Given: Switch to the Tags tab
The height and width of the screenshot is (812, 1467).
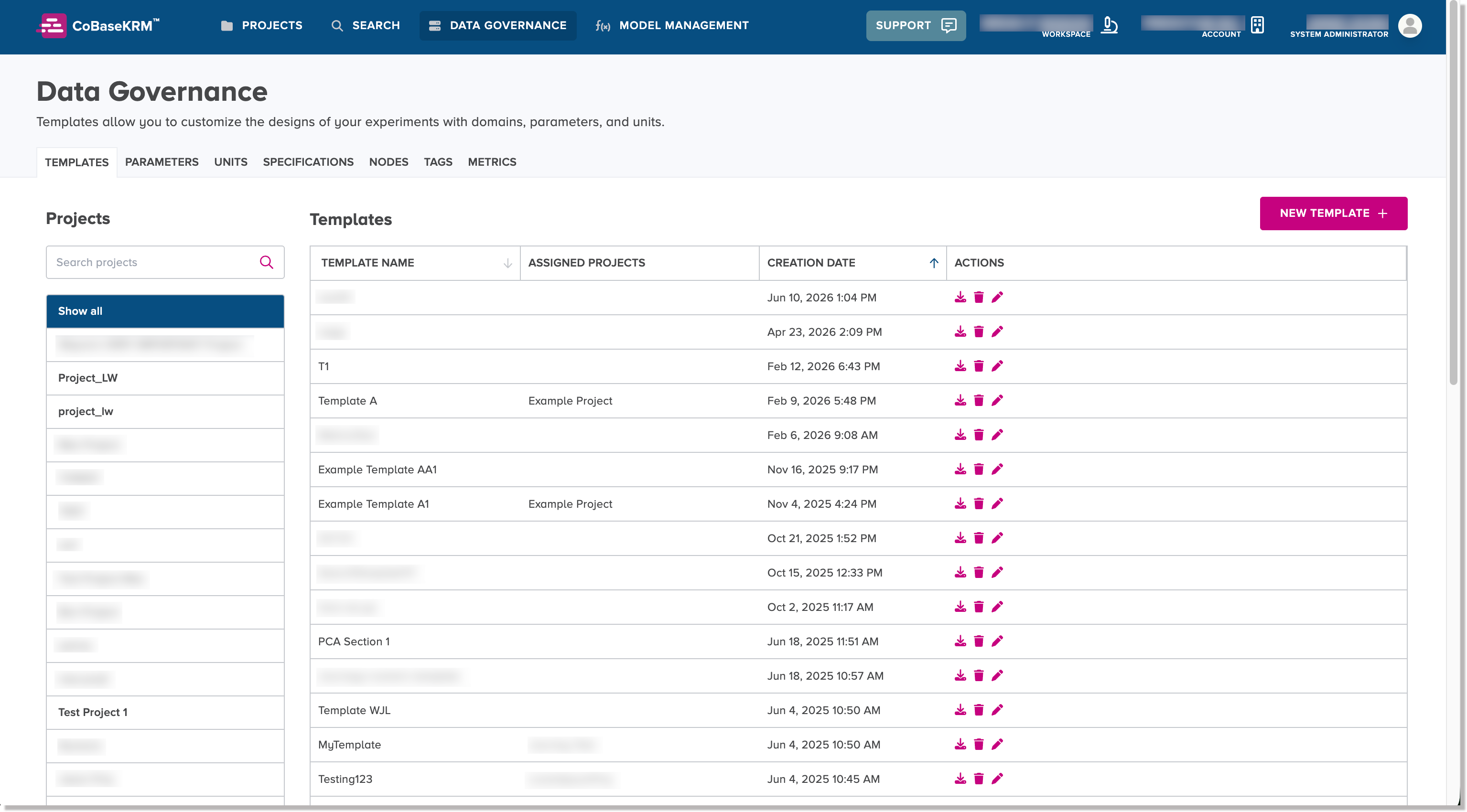Looking at the screenshot, I should [438, 162].
